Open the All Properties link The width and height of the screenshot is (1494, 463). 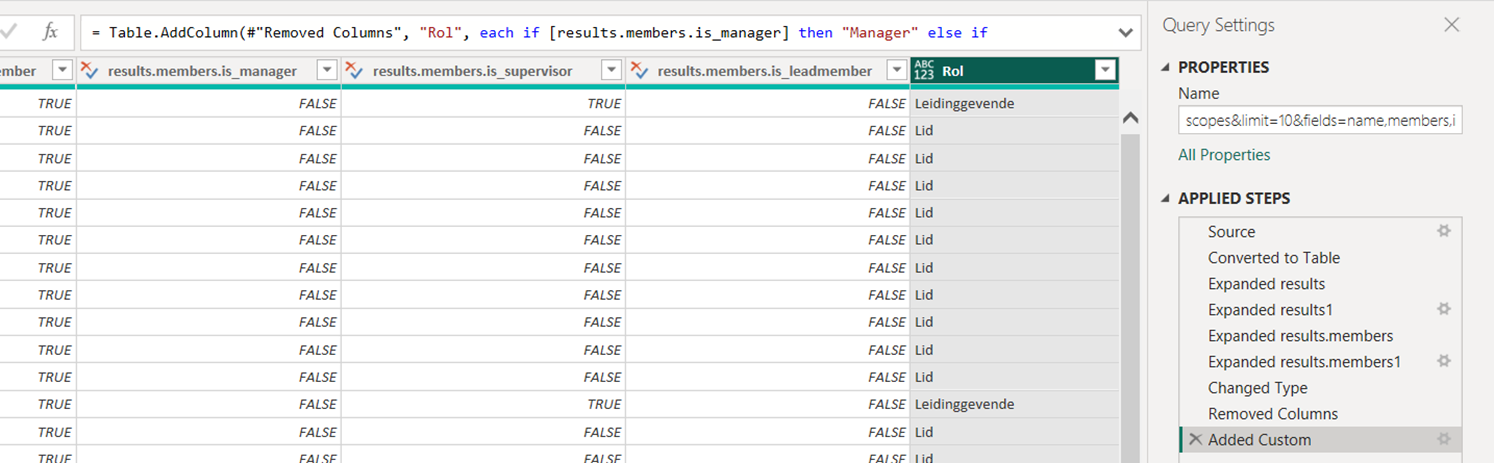click(x=1224, y=155)
